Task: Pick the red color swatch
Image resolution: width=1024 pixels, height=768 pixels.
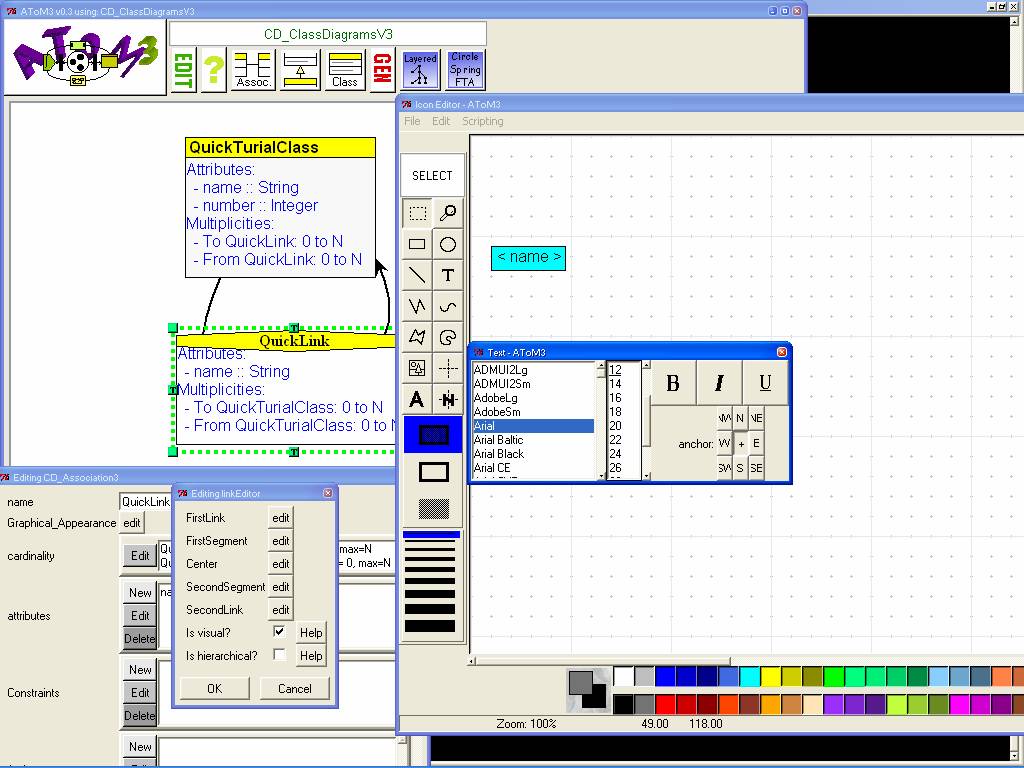Action: [665, 704]
